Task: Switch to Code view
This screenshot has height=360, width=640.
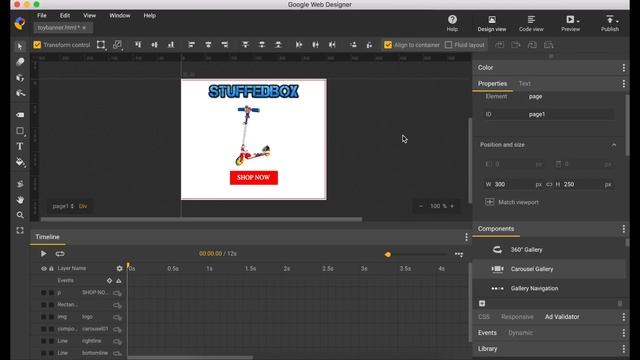Action: 531,23
